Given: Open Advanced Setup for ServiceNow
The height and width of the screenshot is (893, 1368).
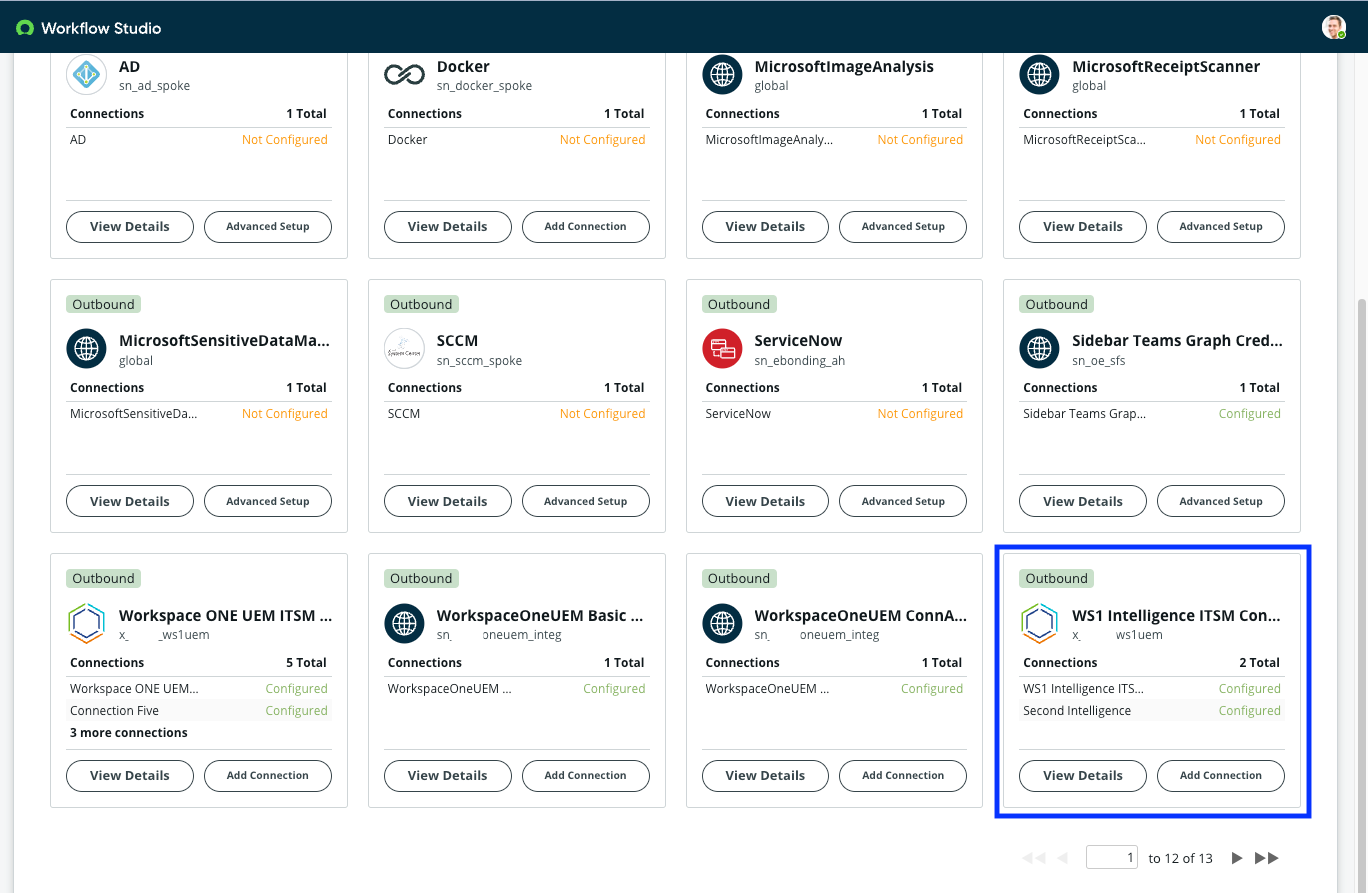Looking at the screenshot, I should [x=902, y=501].
